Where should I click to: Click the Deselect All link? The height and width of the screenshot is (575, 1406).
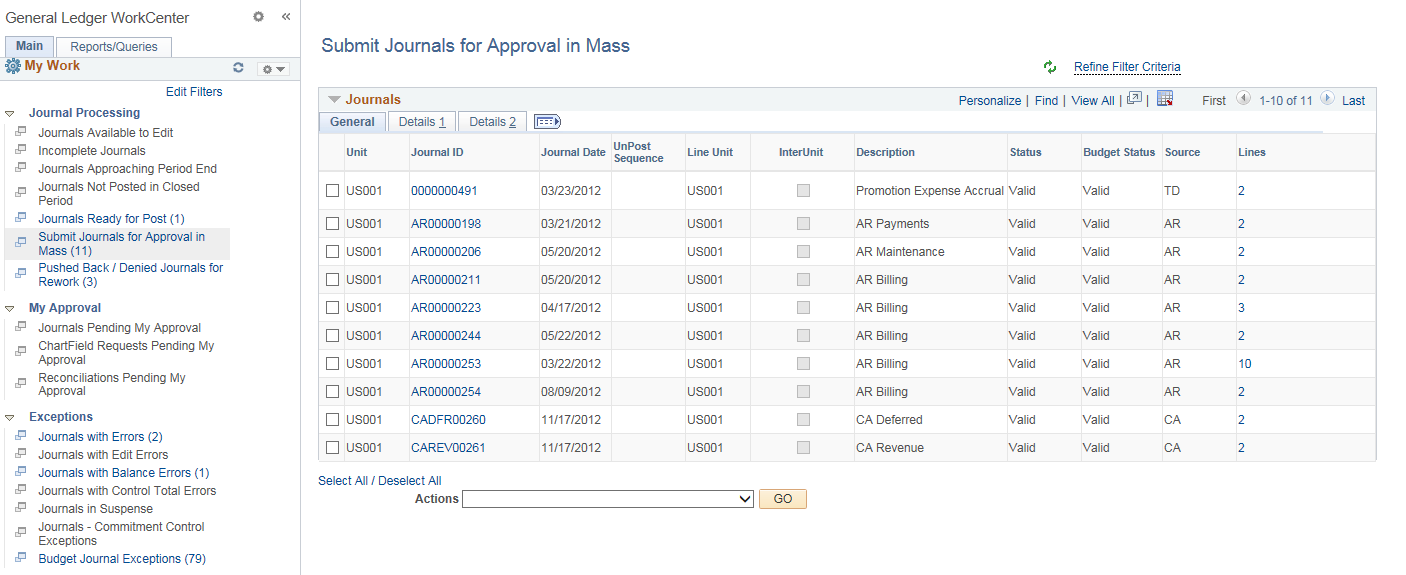pyautogui.click(x=408, y=481)
